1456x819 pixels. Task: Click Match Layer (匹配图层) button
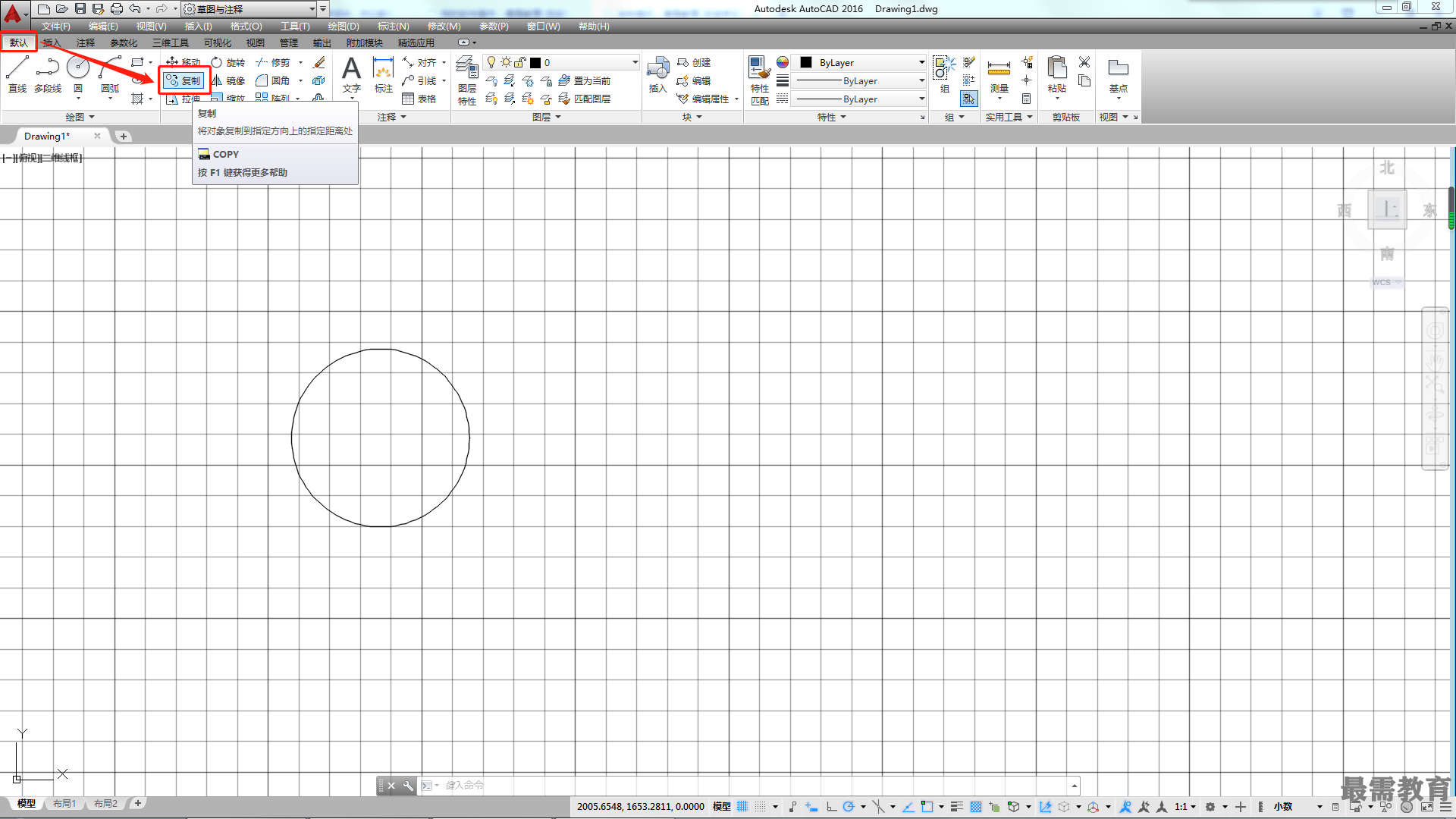(x=584, y=99)
